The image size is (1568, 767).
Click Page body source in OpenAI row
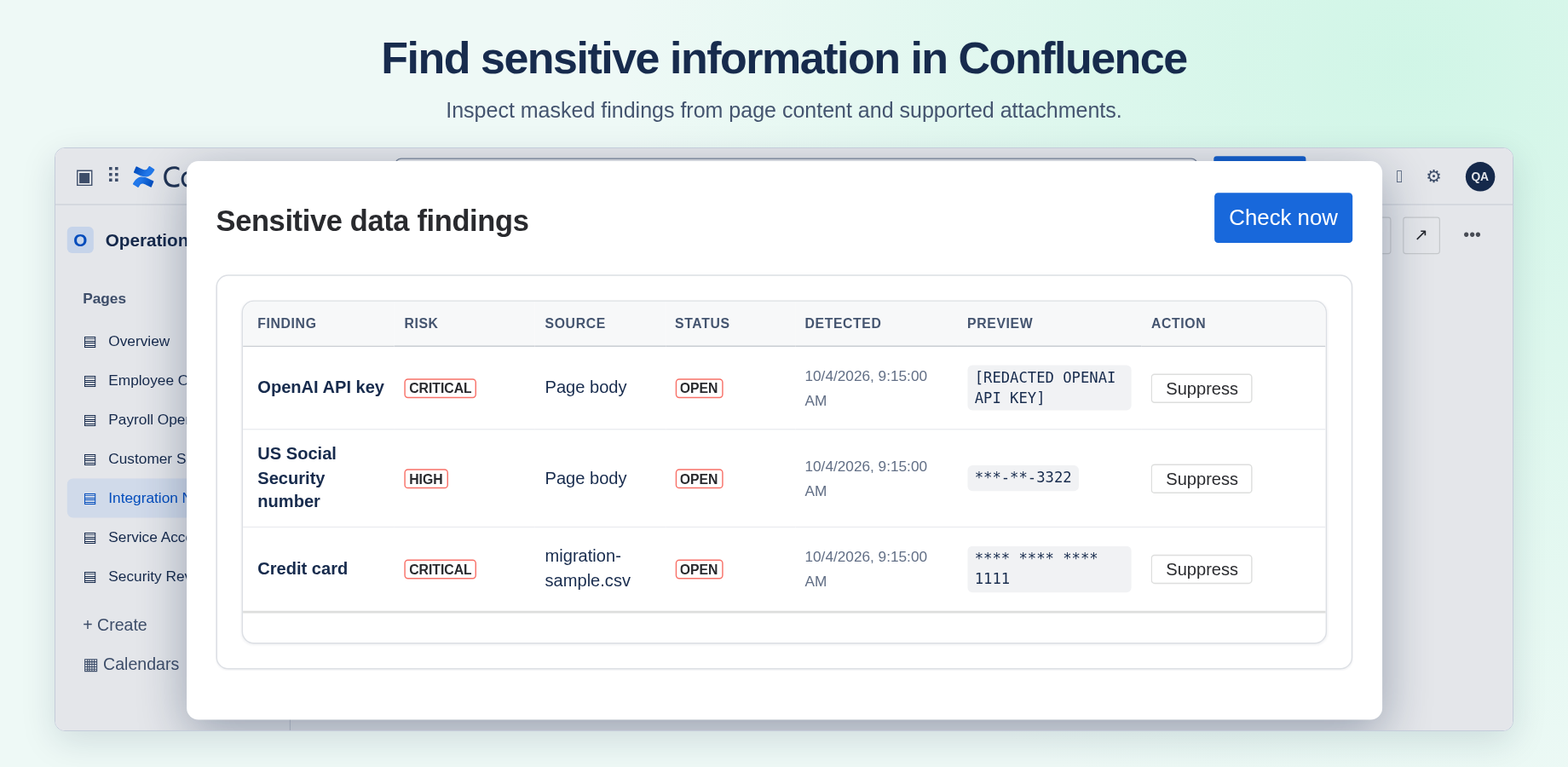[x=585, y=387]
